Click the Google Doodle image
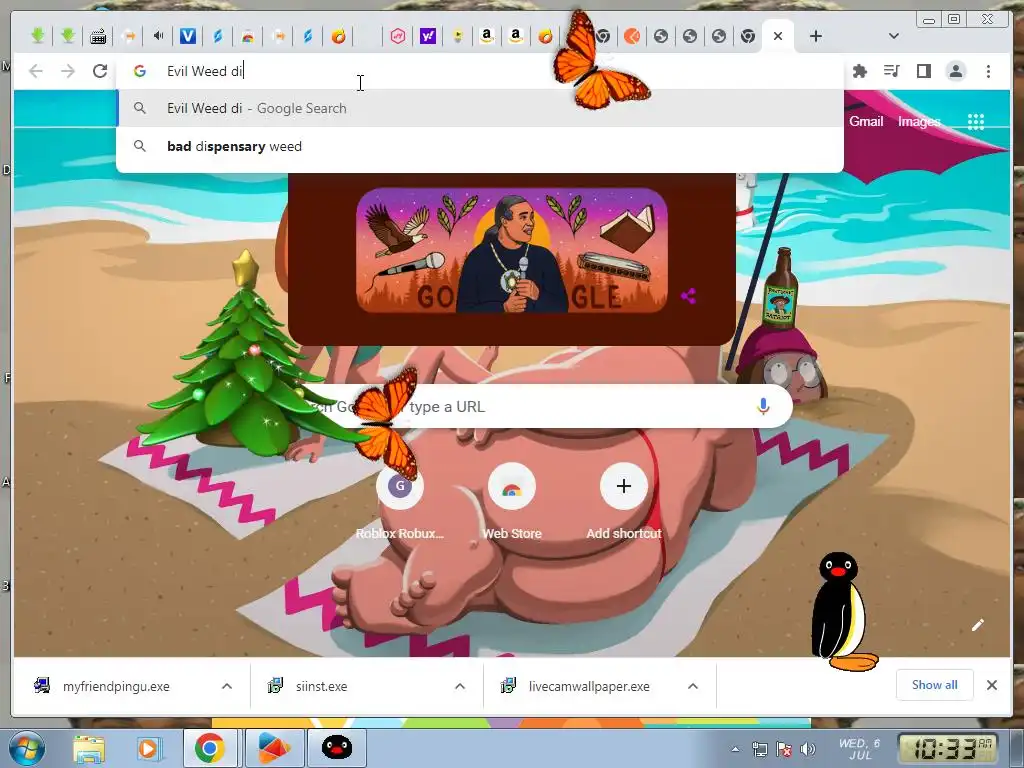Image resolution: width=1024 pixels, height=768 pixels. (511, 250)
